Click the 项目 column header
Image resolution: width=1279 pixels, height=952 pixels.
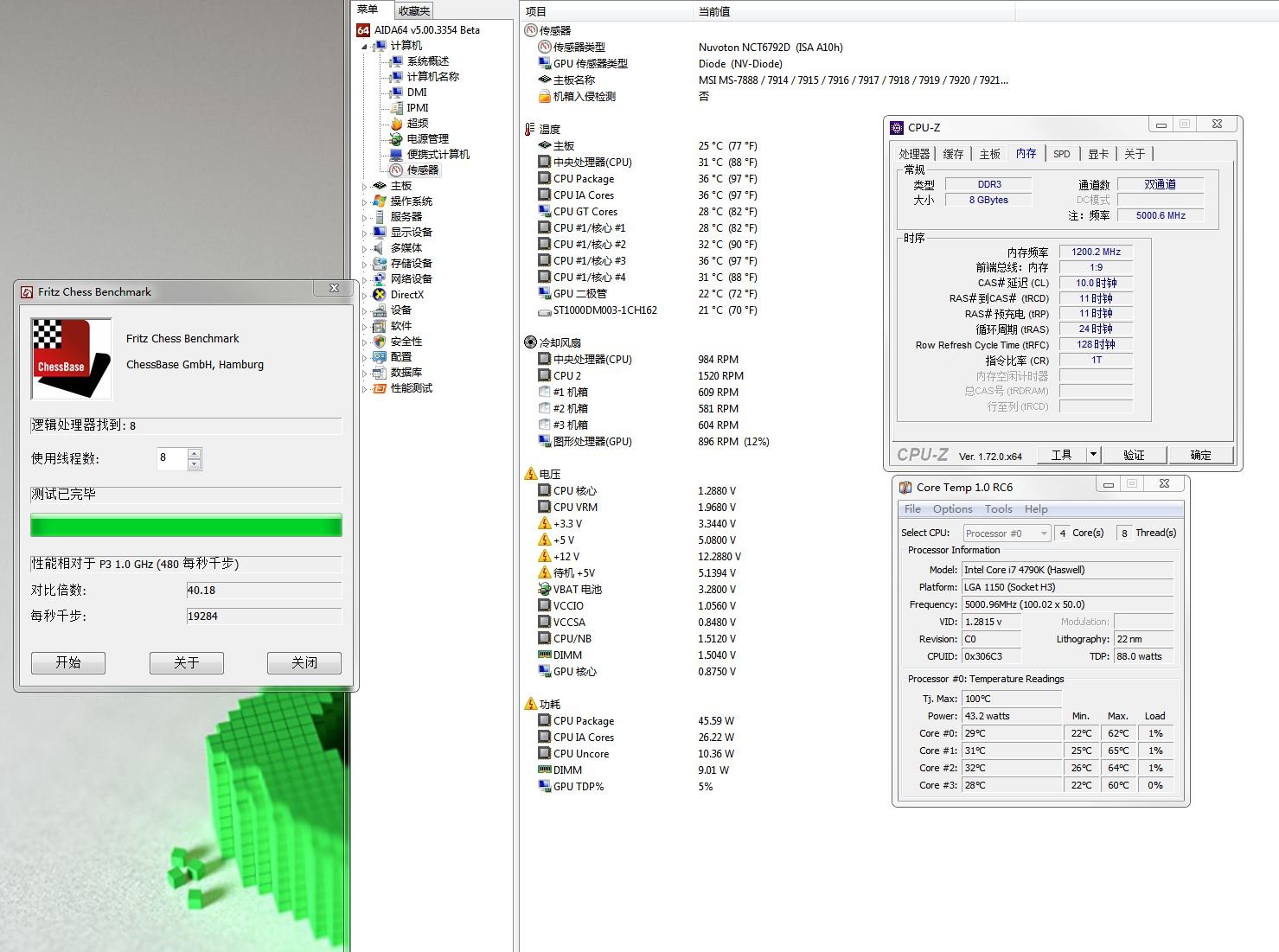607,11
